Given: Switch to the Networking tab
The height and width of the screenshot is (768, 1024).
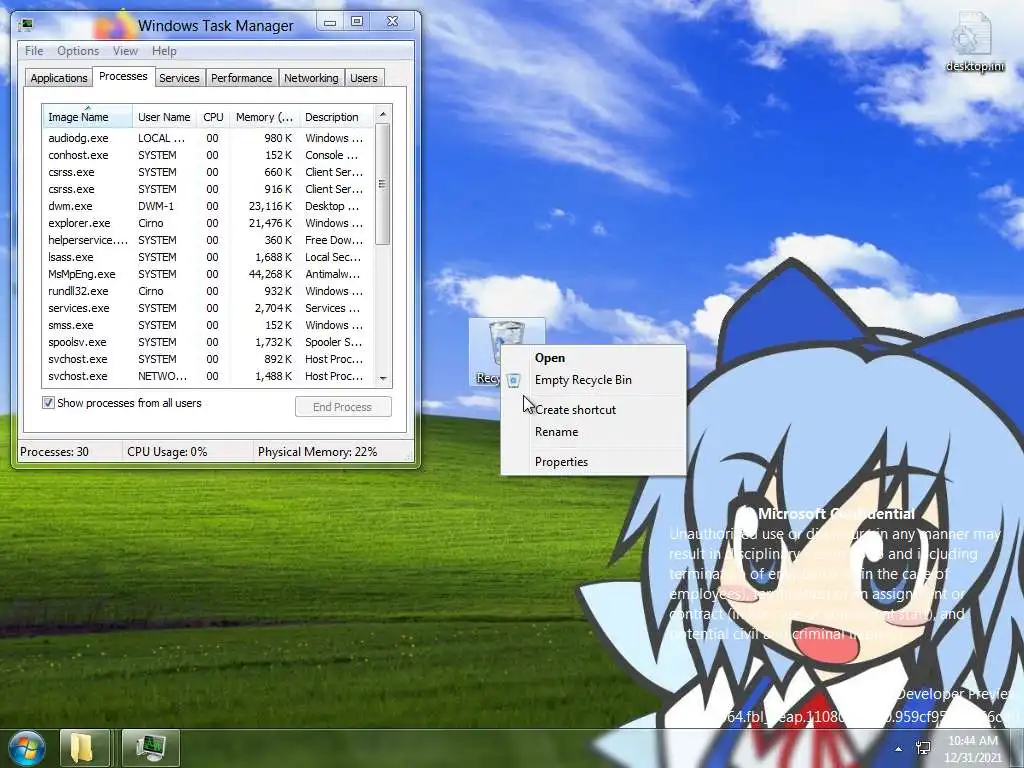Looking at the screenshot, I should pyautogui.click(x=311, y=78).
